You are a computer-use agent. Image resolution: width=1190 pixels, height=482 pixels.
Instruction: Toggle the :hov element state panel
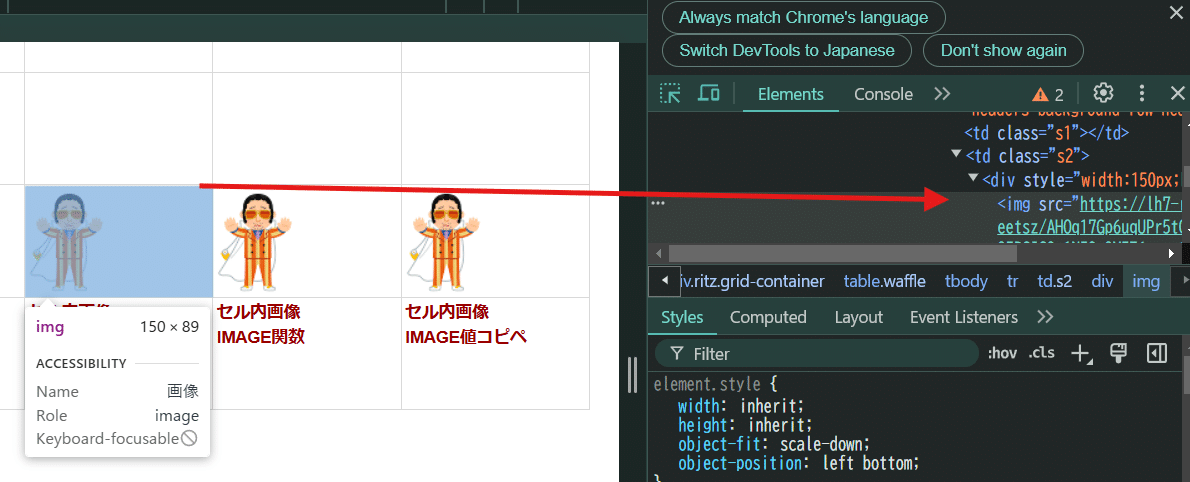(1002, 354)
